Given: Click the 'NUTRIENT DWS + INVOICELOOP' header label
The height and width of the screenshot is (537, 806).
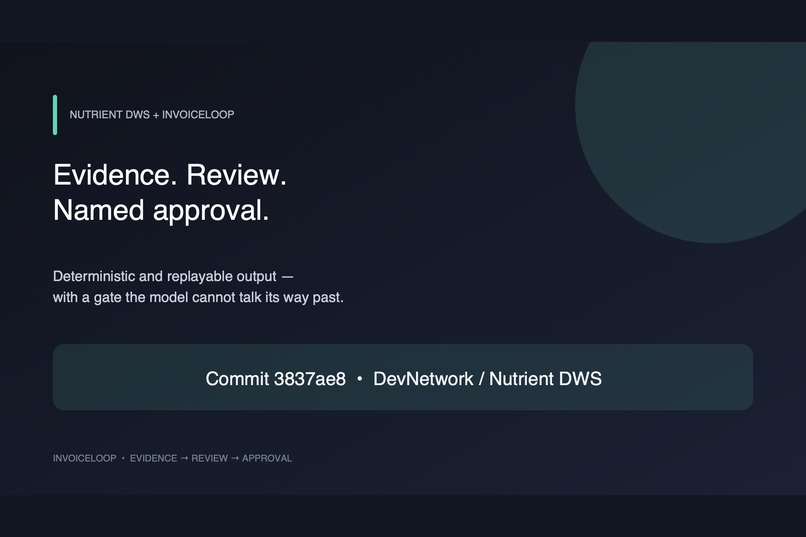Looking at the screenshot, I should [152, 115].
